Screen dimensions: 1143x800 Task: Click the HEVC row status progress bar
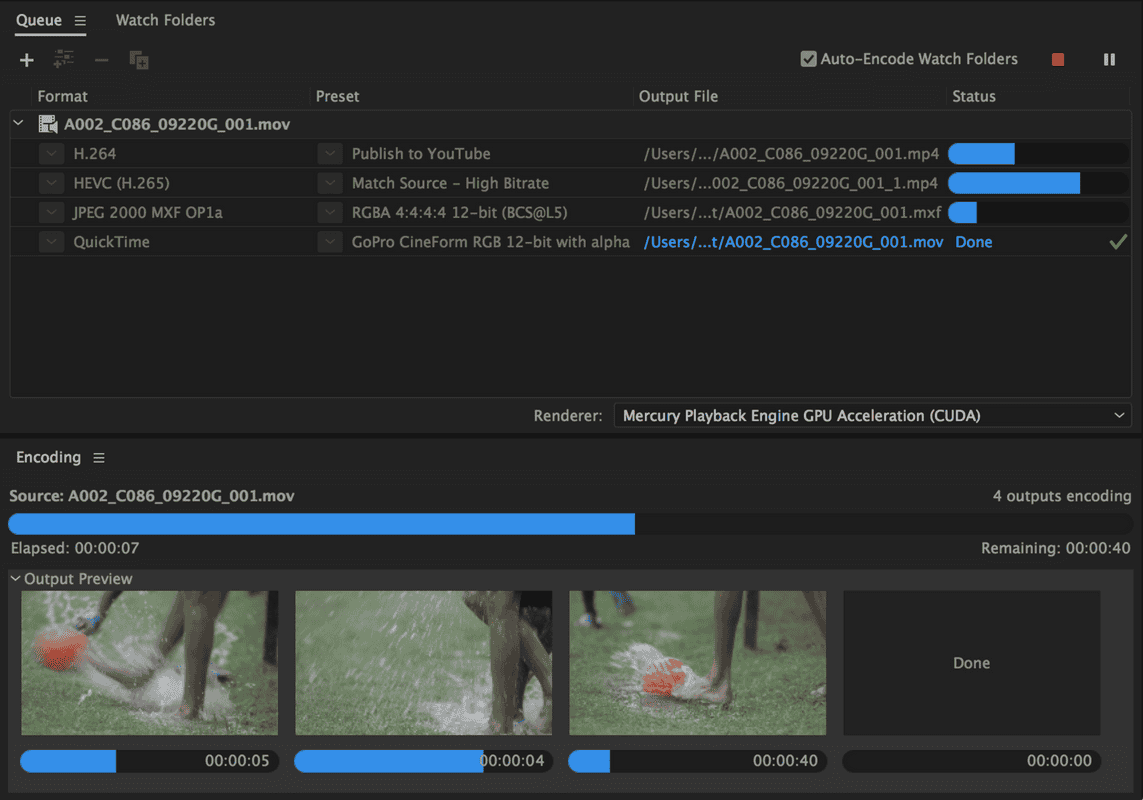[x=1038, y=183]
